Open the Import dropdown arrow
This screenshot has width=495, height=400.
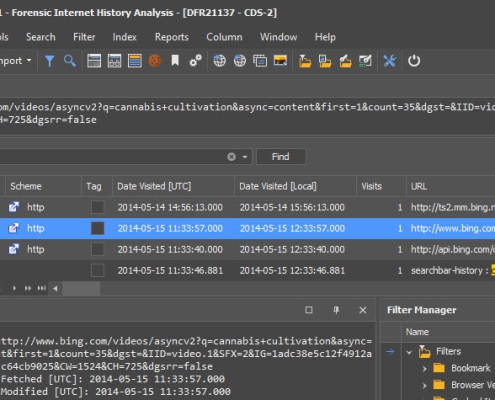coord(29,61)
